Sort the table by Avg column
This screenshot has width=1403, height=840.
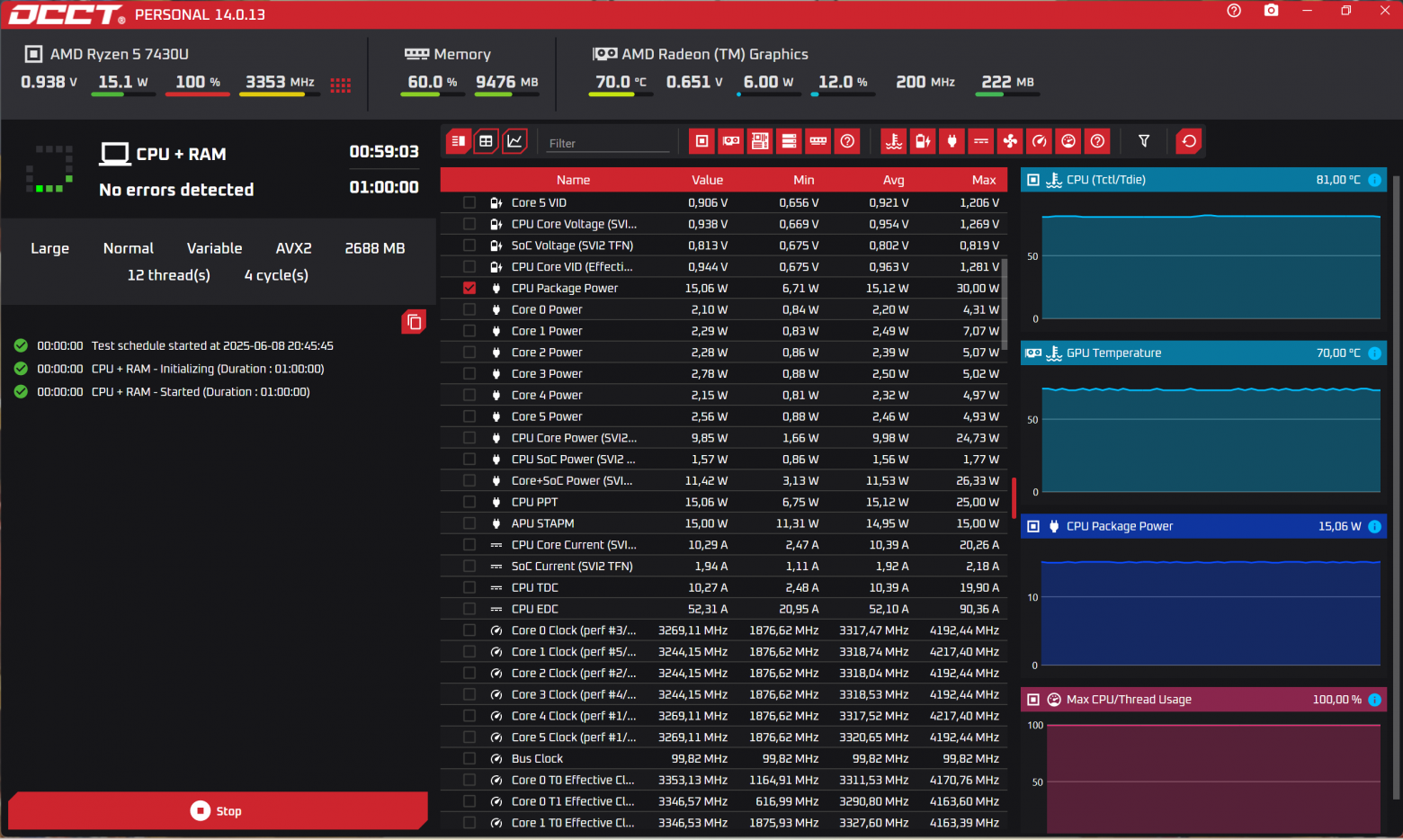pos(894,180)
